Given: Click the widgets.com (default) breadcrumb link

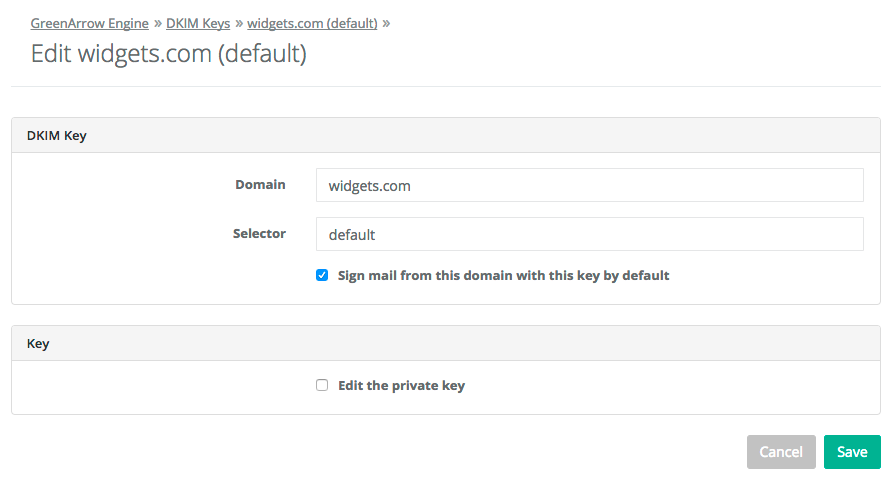Looking at the screenshot, I should 312,22.
